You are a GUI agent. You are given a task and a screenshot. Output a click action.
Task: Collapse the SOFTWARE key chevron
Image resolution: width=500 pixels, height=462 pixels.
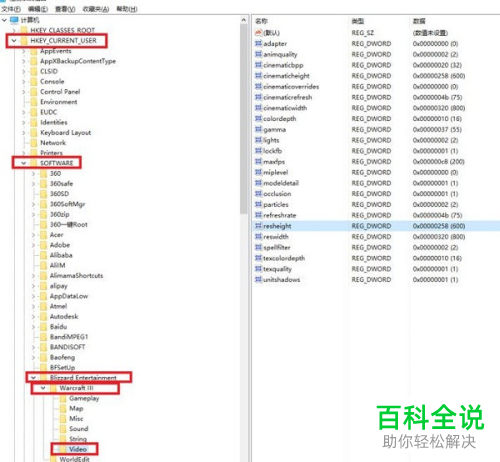[x=24, y=163]
